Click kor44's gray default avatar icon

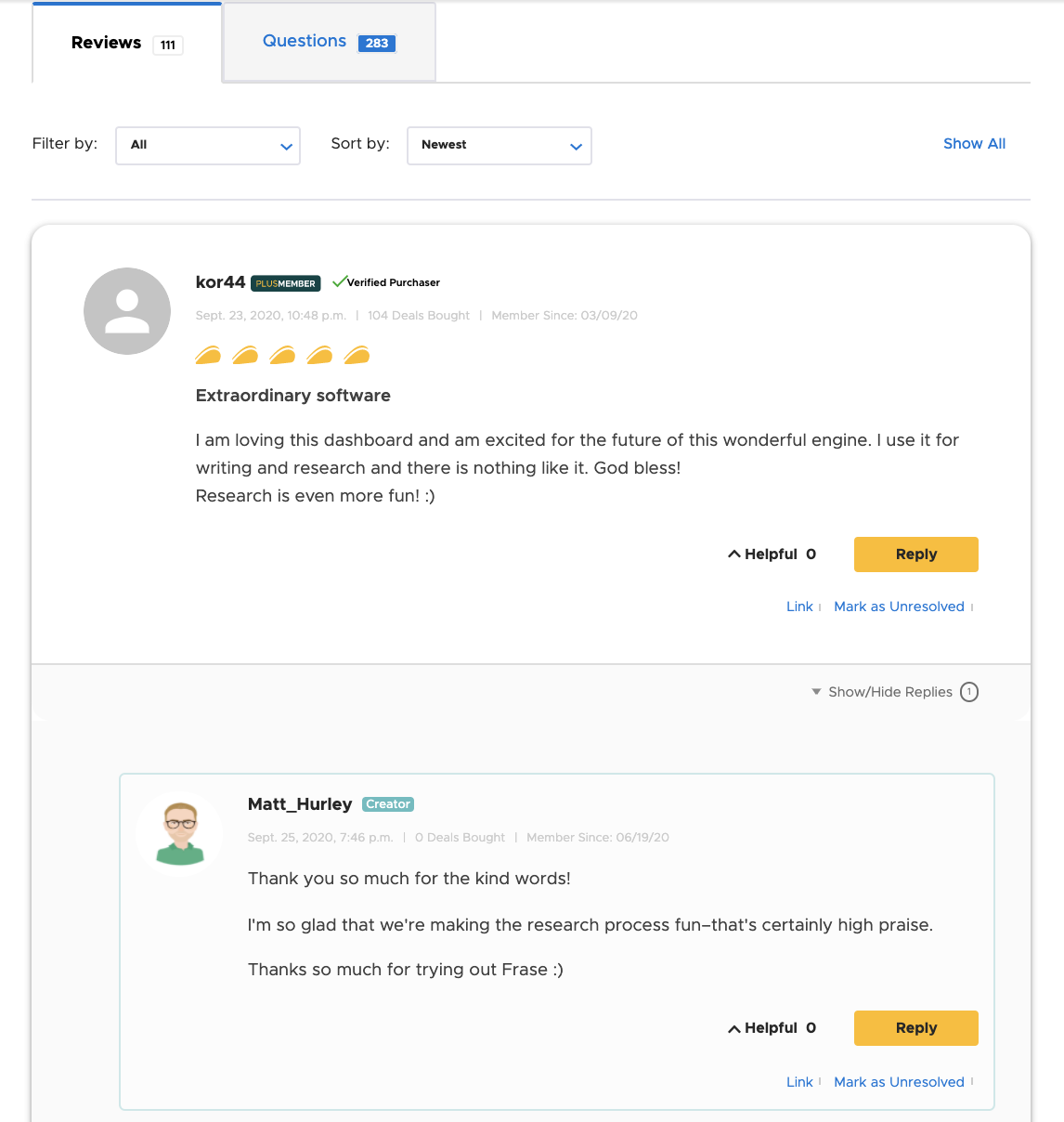click(127, 311)
